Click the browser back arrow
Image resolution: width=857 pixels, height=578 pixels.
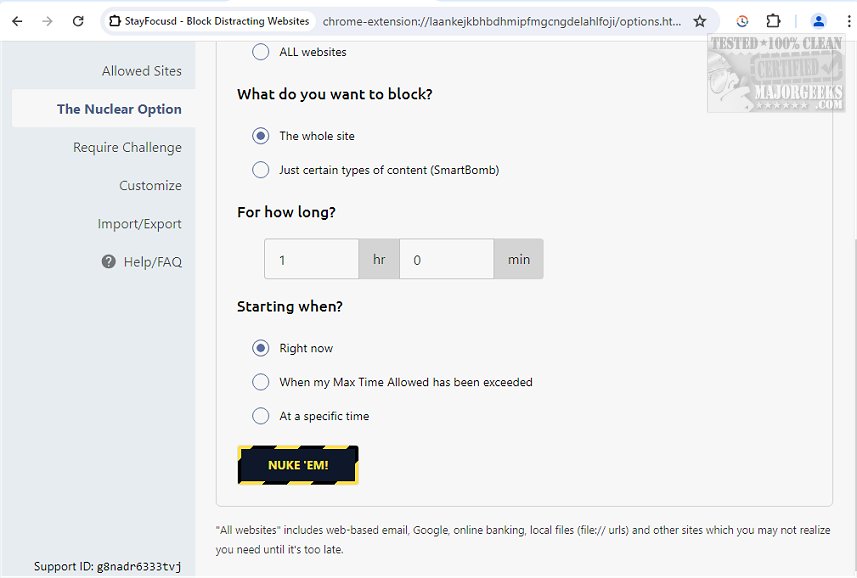pyautogui.click(x=17, y=21)
